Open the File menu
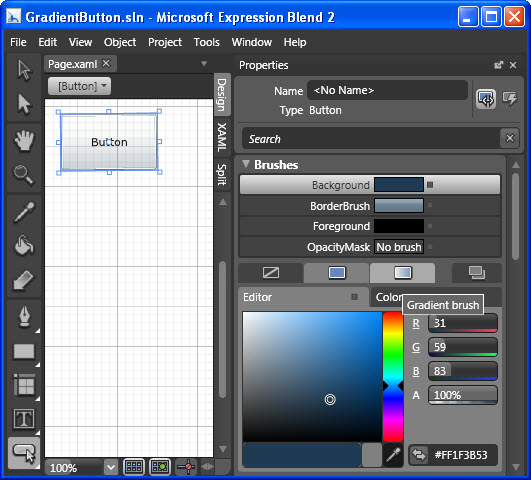This screenshot has height=480, width=531. coord(18,42)
